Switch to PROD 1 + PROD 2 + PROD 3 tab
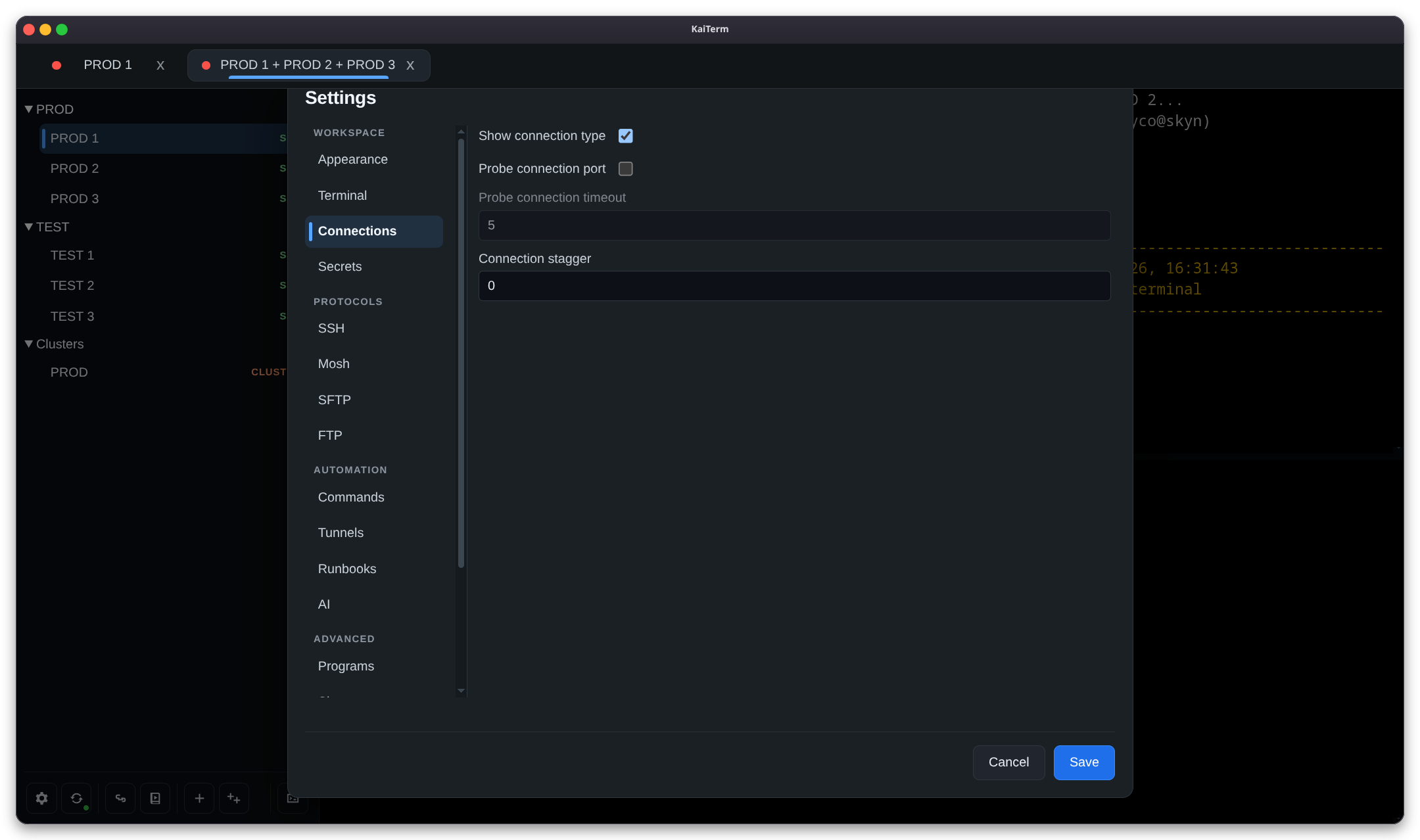1420x840 pixels. click(308, 65)
